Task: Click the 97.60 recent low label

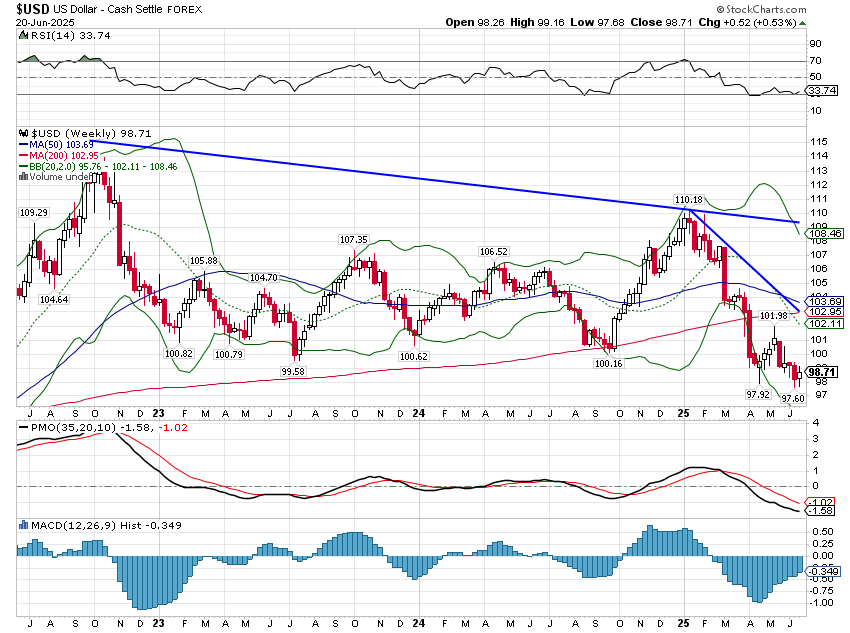Action: click(x=792, y=398)
